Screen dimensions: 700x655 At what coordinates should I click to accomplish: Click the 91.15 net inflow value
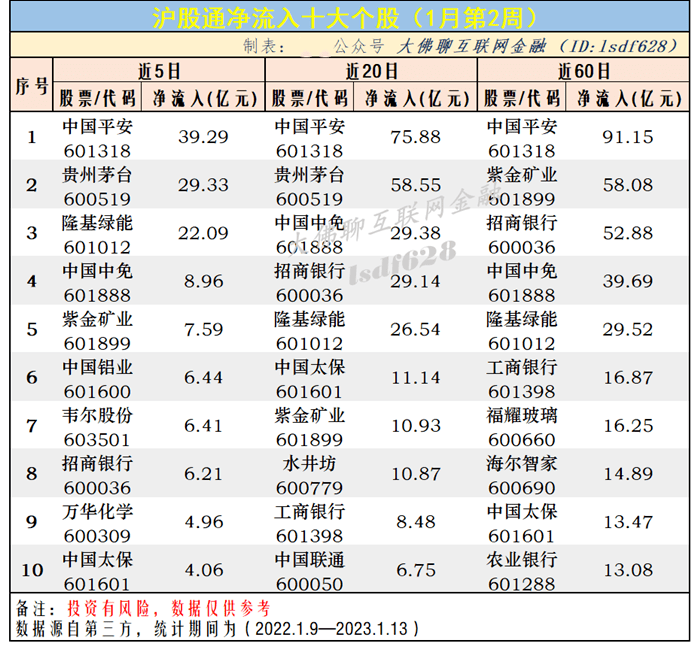pyautogui.click(x=628, y=136)
